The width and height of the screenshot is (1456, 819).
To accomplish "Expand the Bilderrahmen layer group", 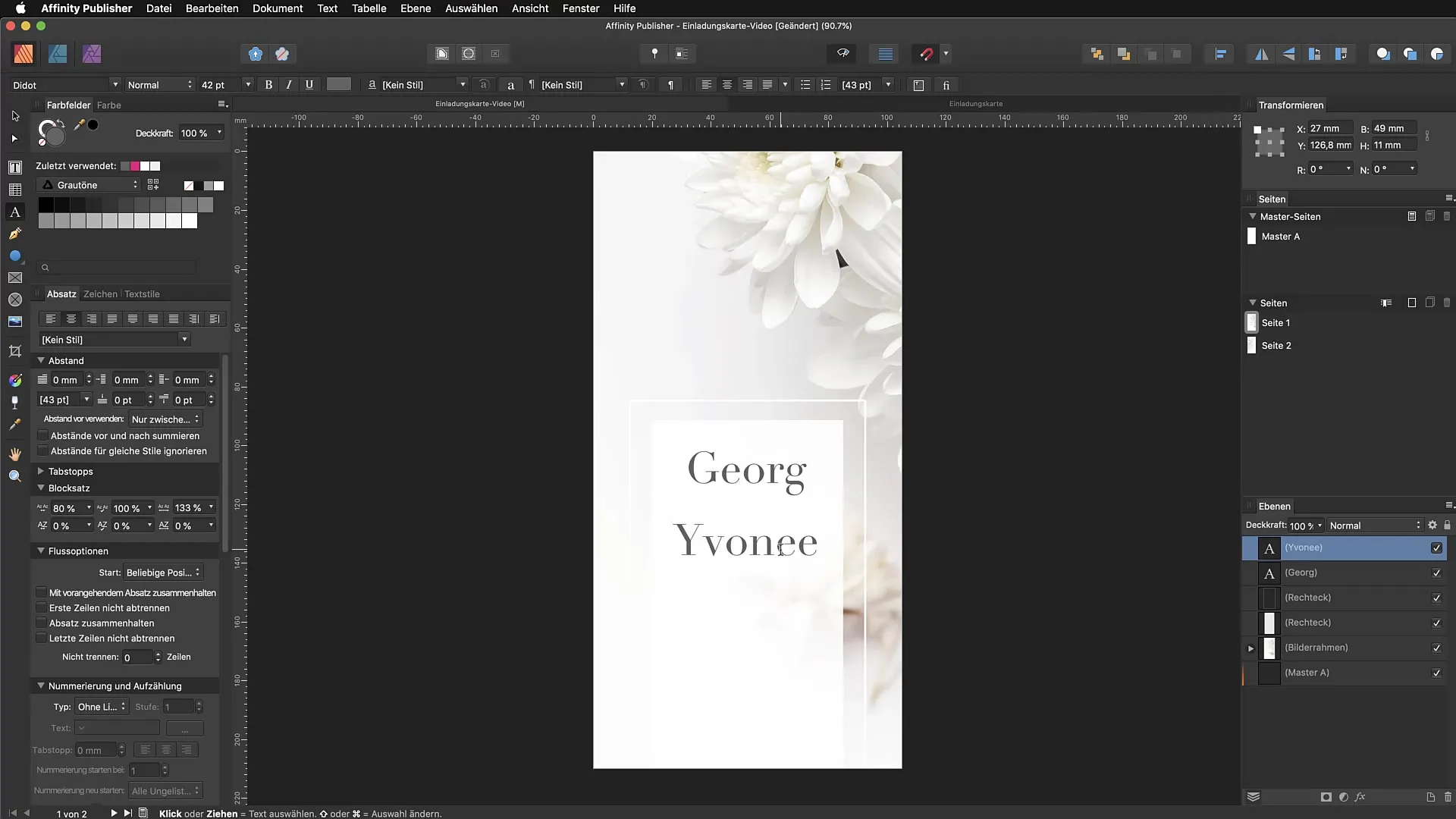I will coord(1251,648).
